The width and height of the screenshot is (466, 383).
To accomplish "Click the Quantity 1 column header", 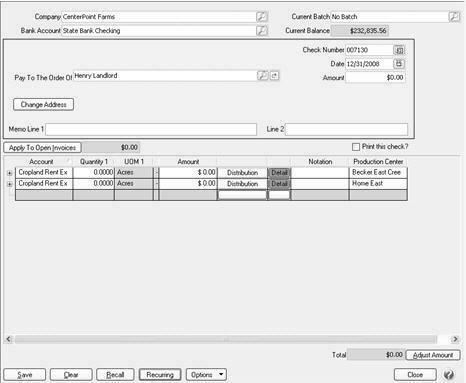I will point(94,162).
